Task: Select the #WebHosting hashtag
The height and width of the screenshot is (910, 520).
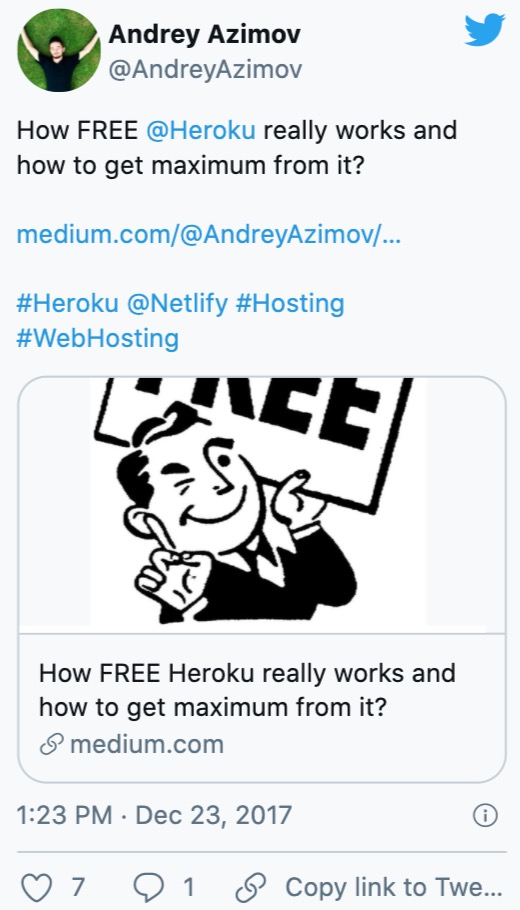Action: click(98, 338)
